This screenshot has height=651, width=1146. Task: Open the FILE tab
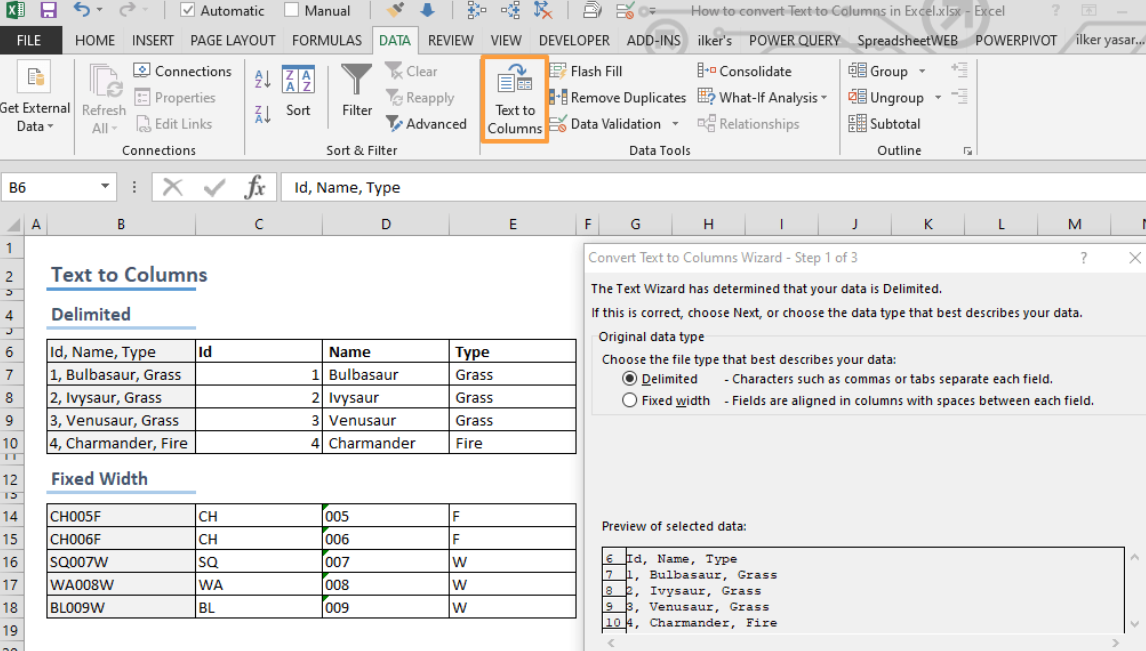click(x=29, y=40)
